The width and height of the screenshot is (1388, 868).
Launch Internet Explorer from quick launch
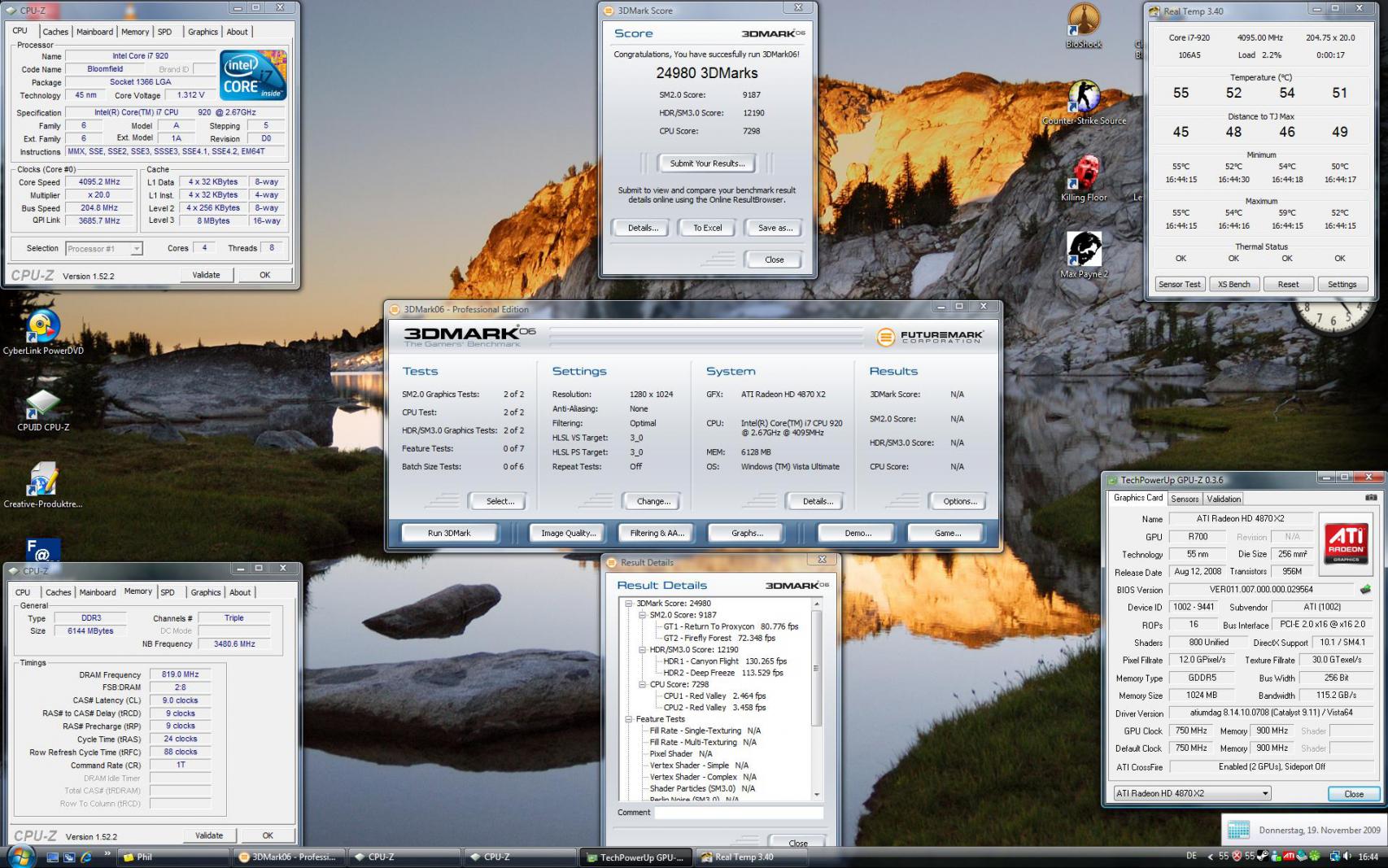point(85,857)
